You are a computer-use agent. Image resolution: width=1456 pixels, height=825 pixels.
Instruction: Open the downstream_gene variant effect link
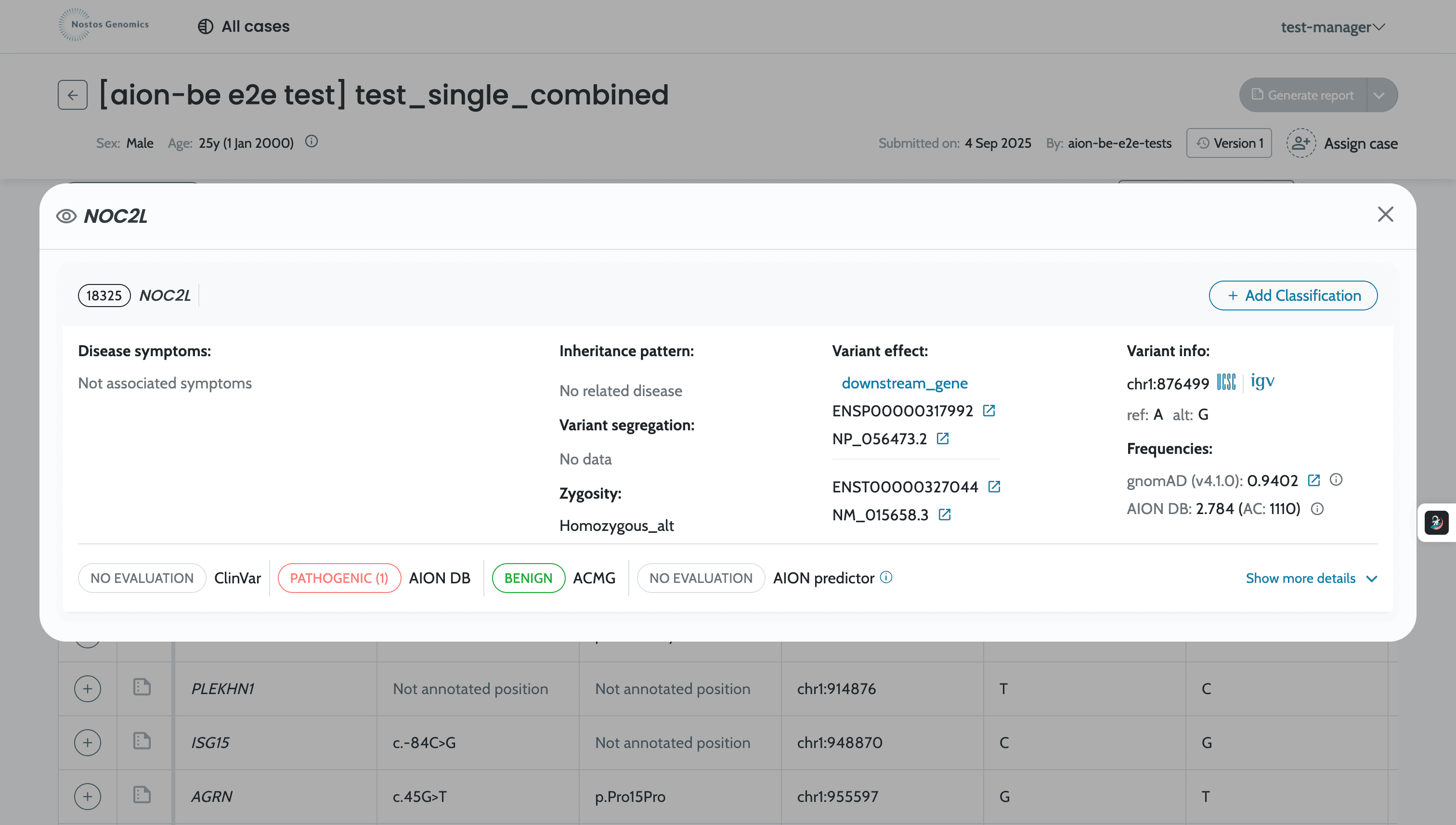(x=905, y=383)
